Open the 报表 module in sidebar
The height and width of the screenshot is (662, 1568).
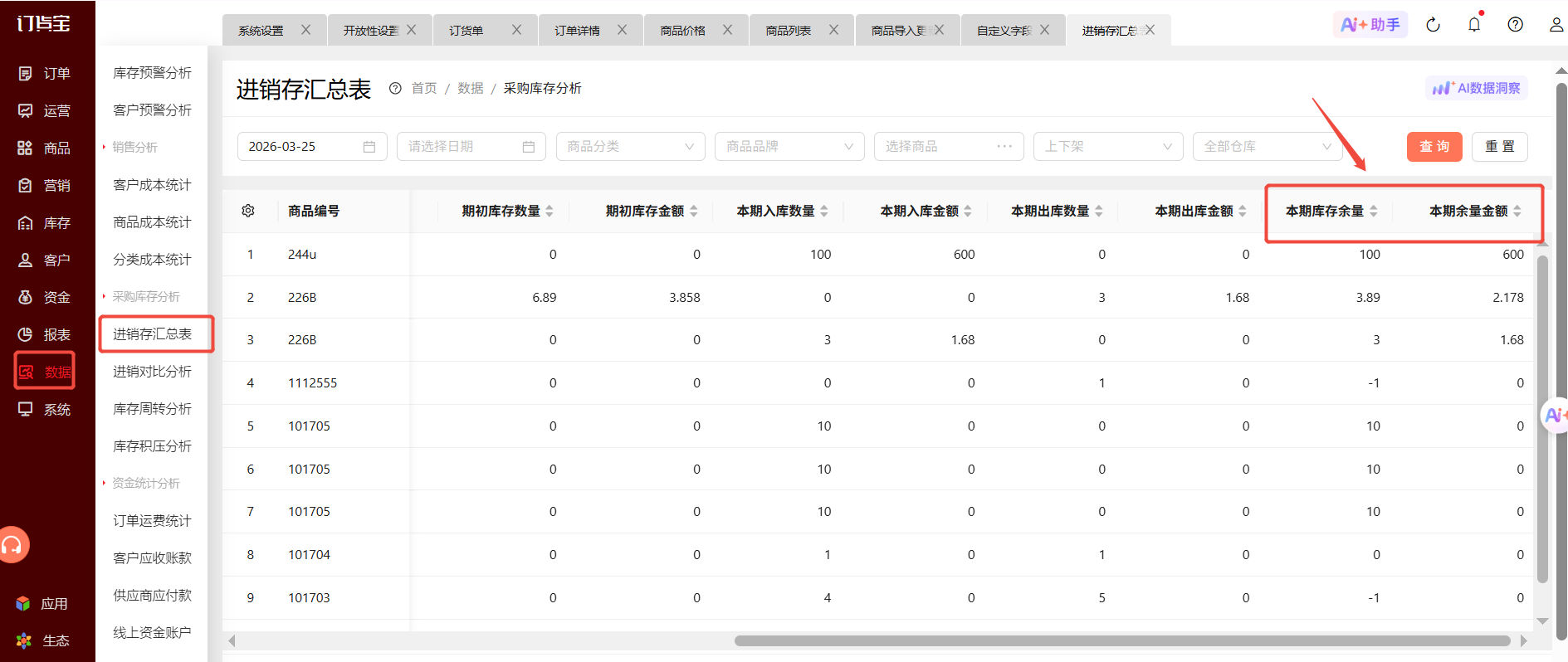[45, 335]
